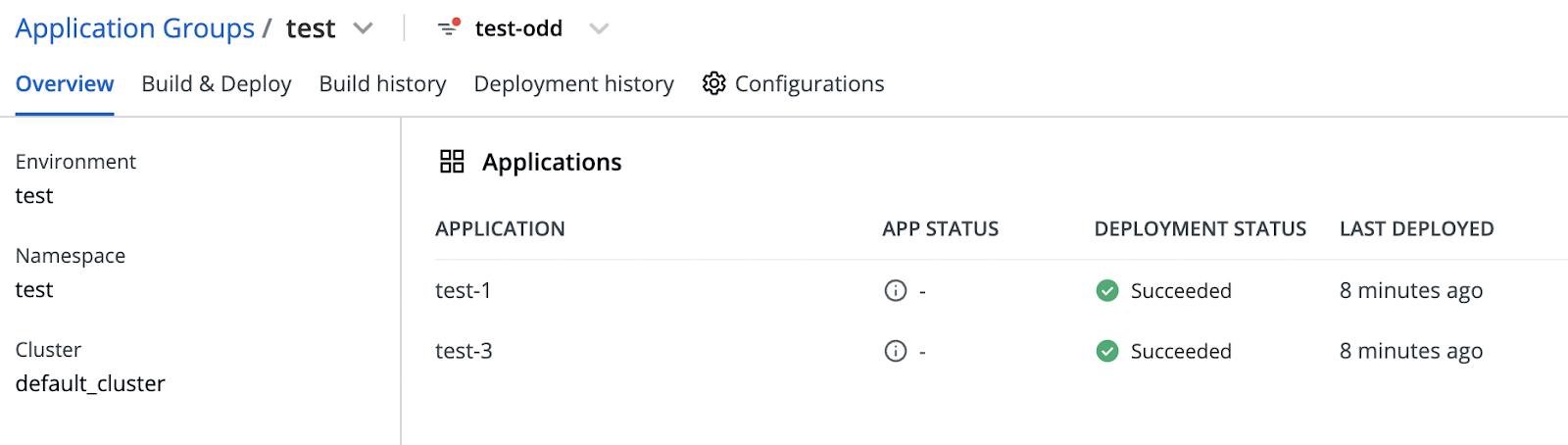1568x445 pixels.
Task: Open the Configurations tab
Action: pos(809,84)
